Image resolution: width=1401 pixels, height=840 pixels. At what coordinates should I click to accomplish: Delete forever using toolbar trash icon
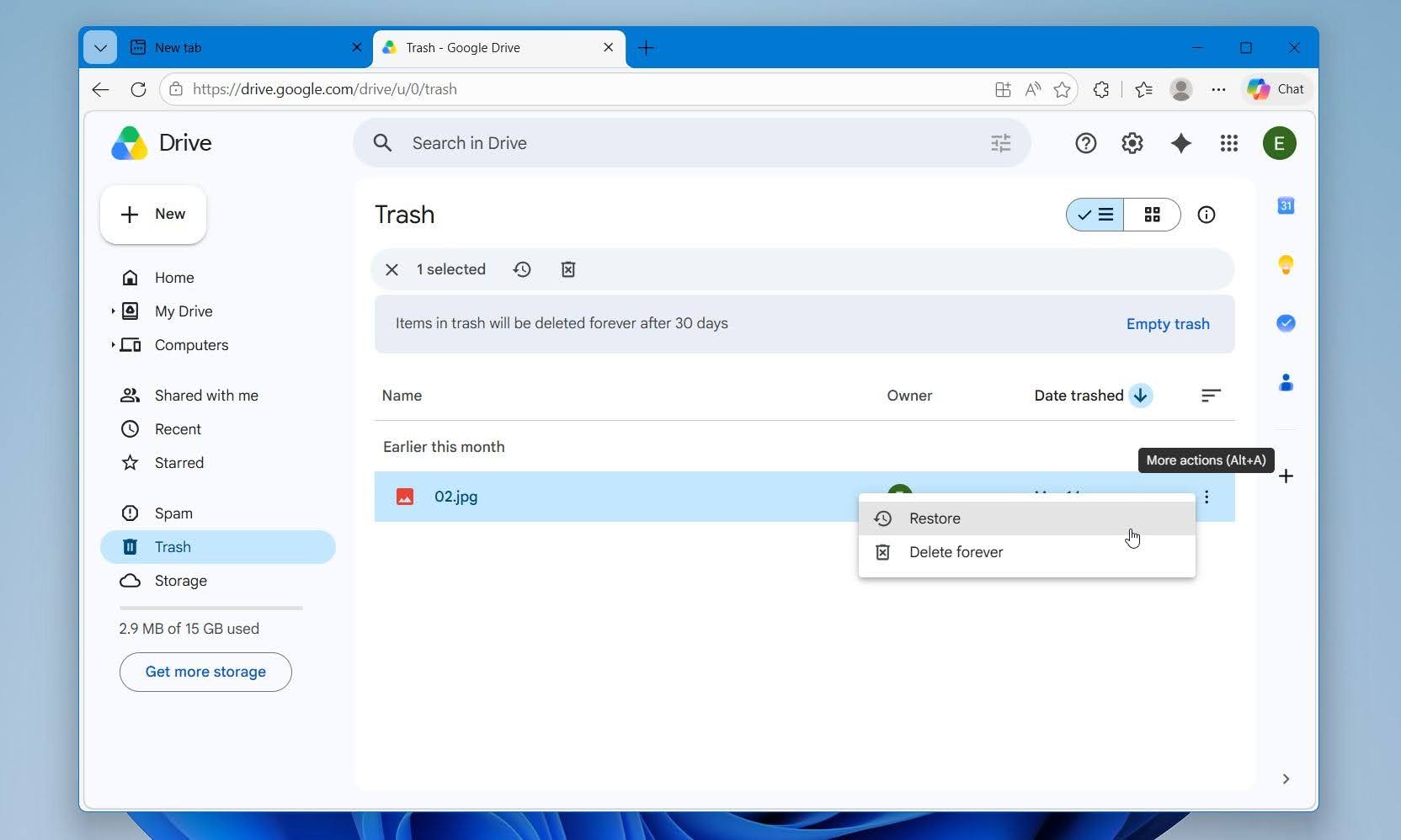[568, 269]
